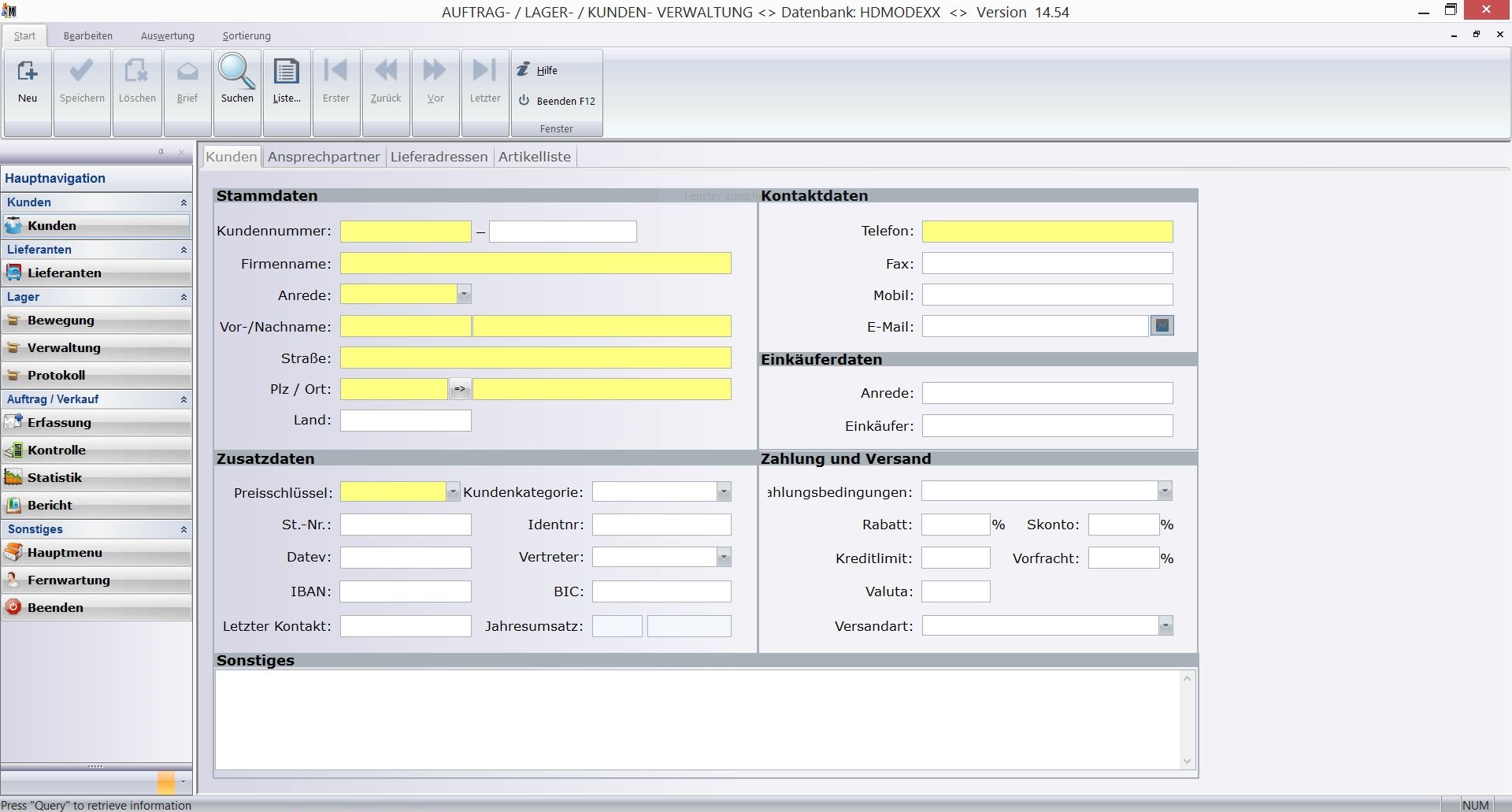Go to the Letzter record
Viewport: 1512px width, 812px height.
(x=485, y=72)
